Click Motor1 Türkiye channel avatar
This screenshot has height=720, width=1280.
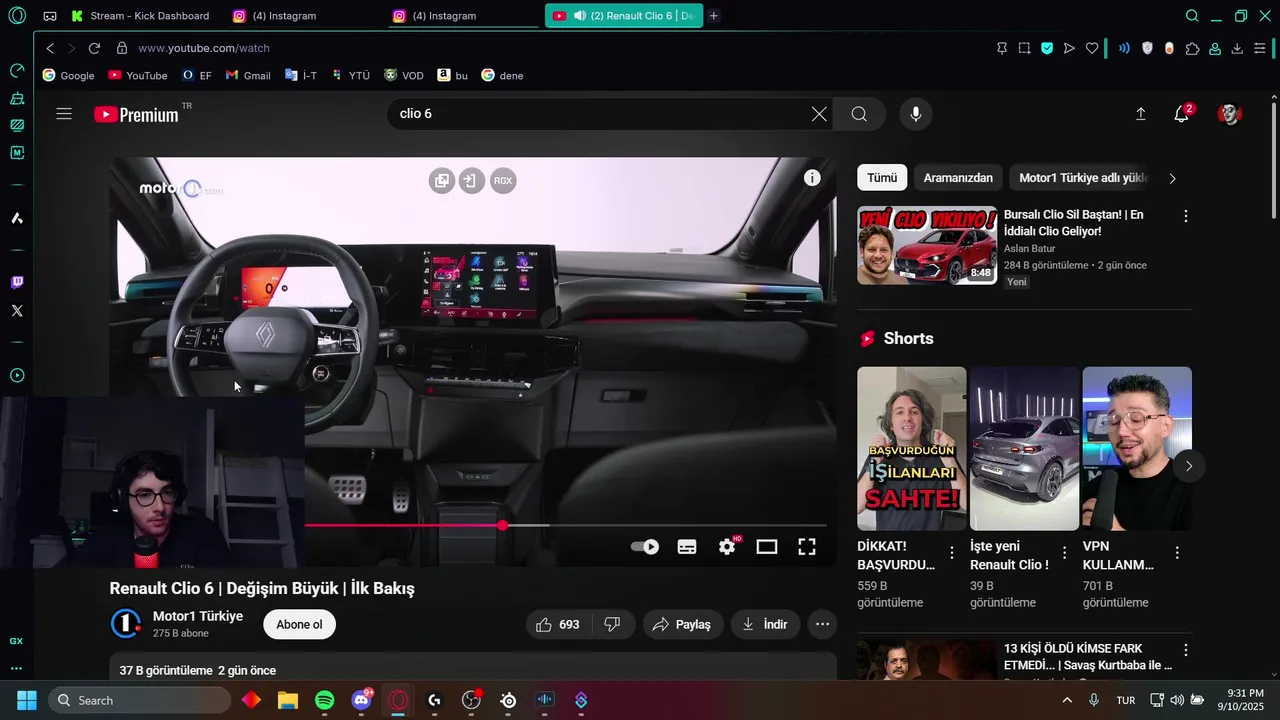coord(125,624)
